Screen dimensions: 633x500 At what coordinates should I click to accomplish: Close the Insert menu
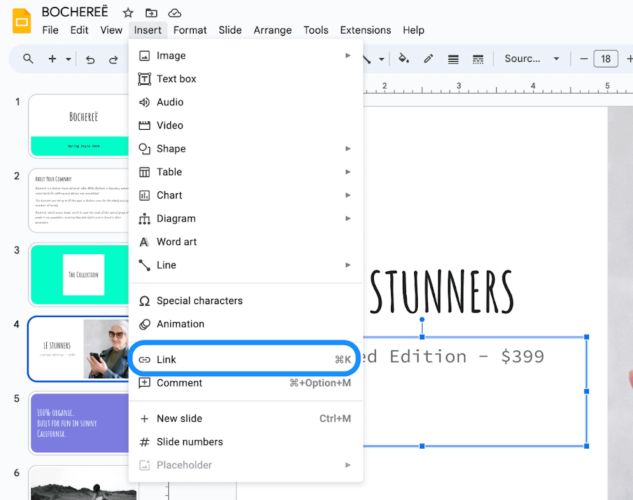[x=147, y=30]
